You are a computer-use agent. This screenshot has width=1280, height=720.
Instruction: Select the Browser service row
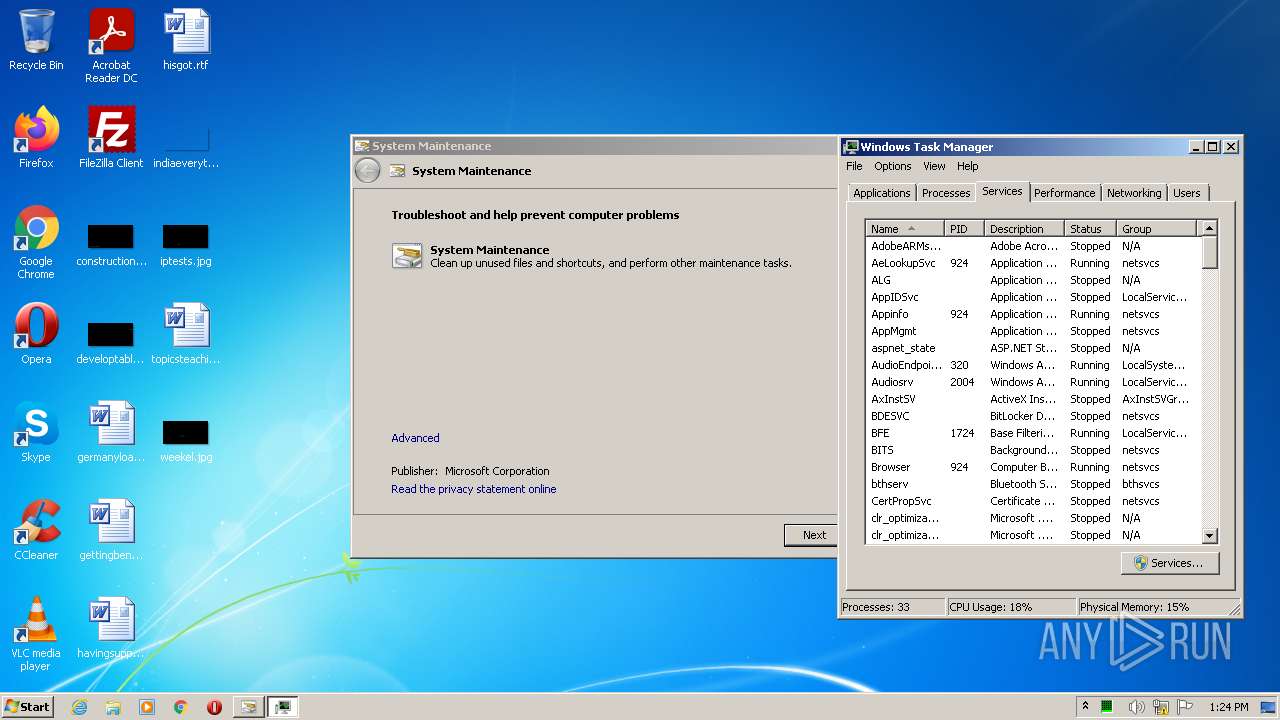(1033, 467)
